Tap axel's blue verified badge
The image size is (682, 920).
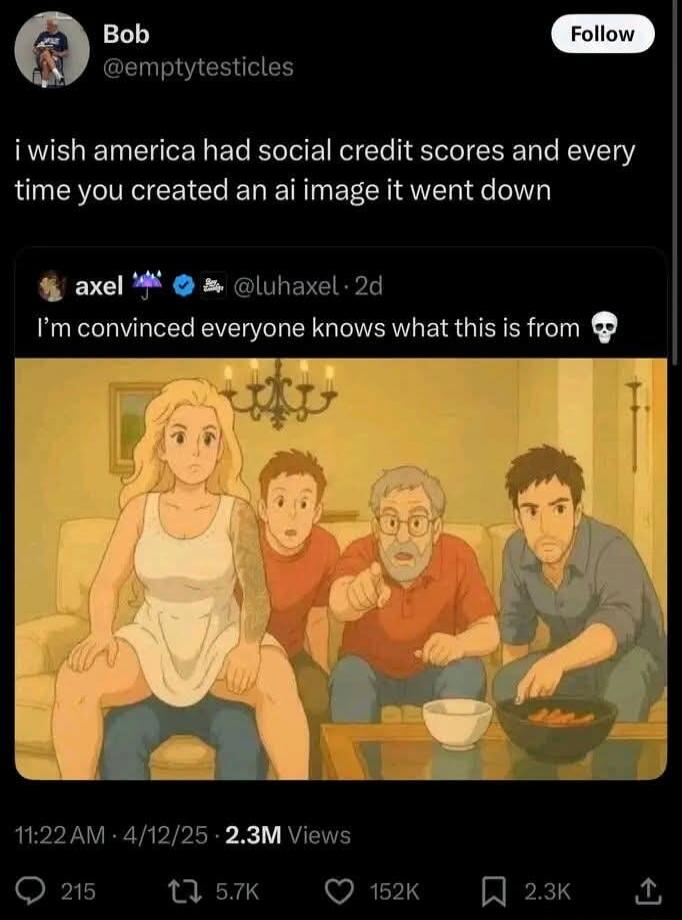point(184,286)
